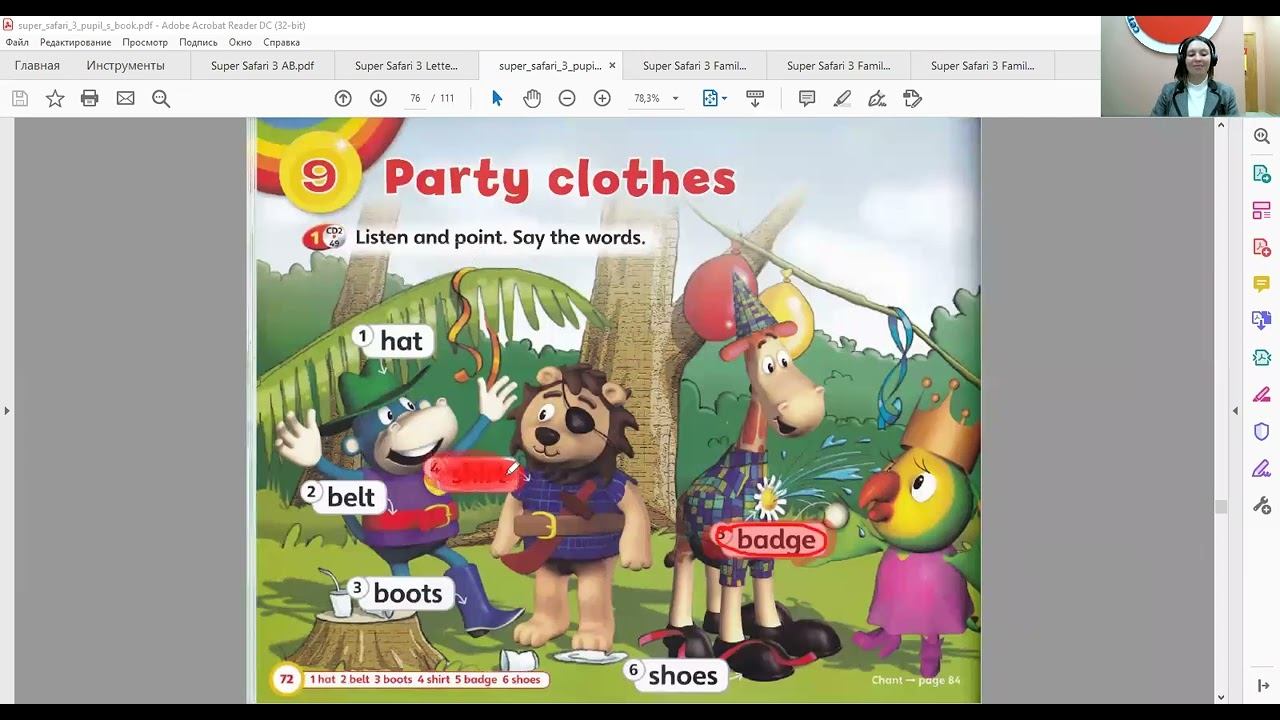Open the Find text magnifier icon
This screenshot has width=1280, height=720.
coord(160,98)
